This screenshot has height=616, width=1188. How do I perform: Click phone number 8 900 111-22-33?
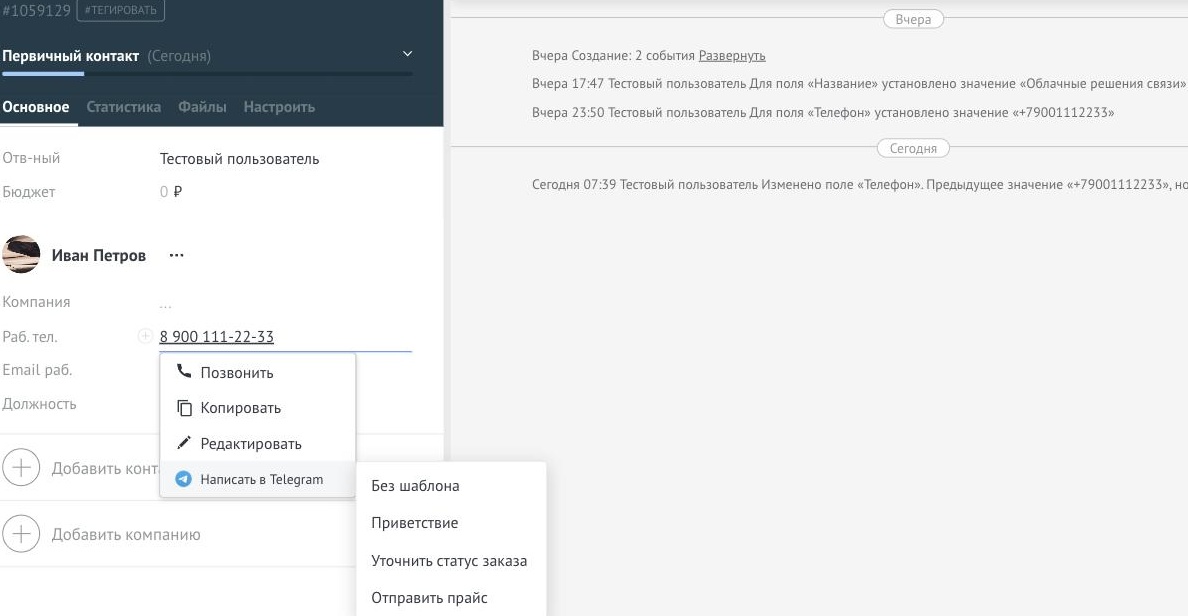tap(217, 336)
